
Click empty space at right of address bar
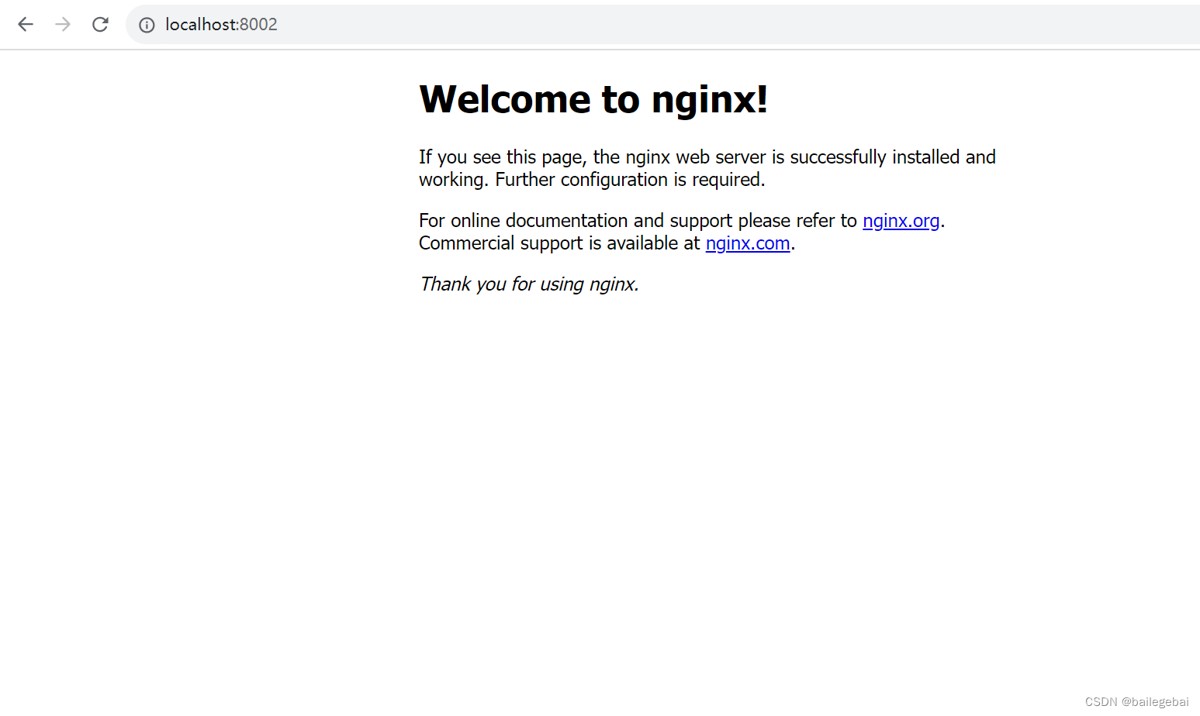click(x=800, y=25)
